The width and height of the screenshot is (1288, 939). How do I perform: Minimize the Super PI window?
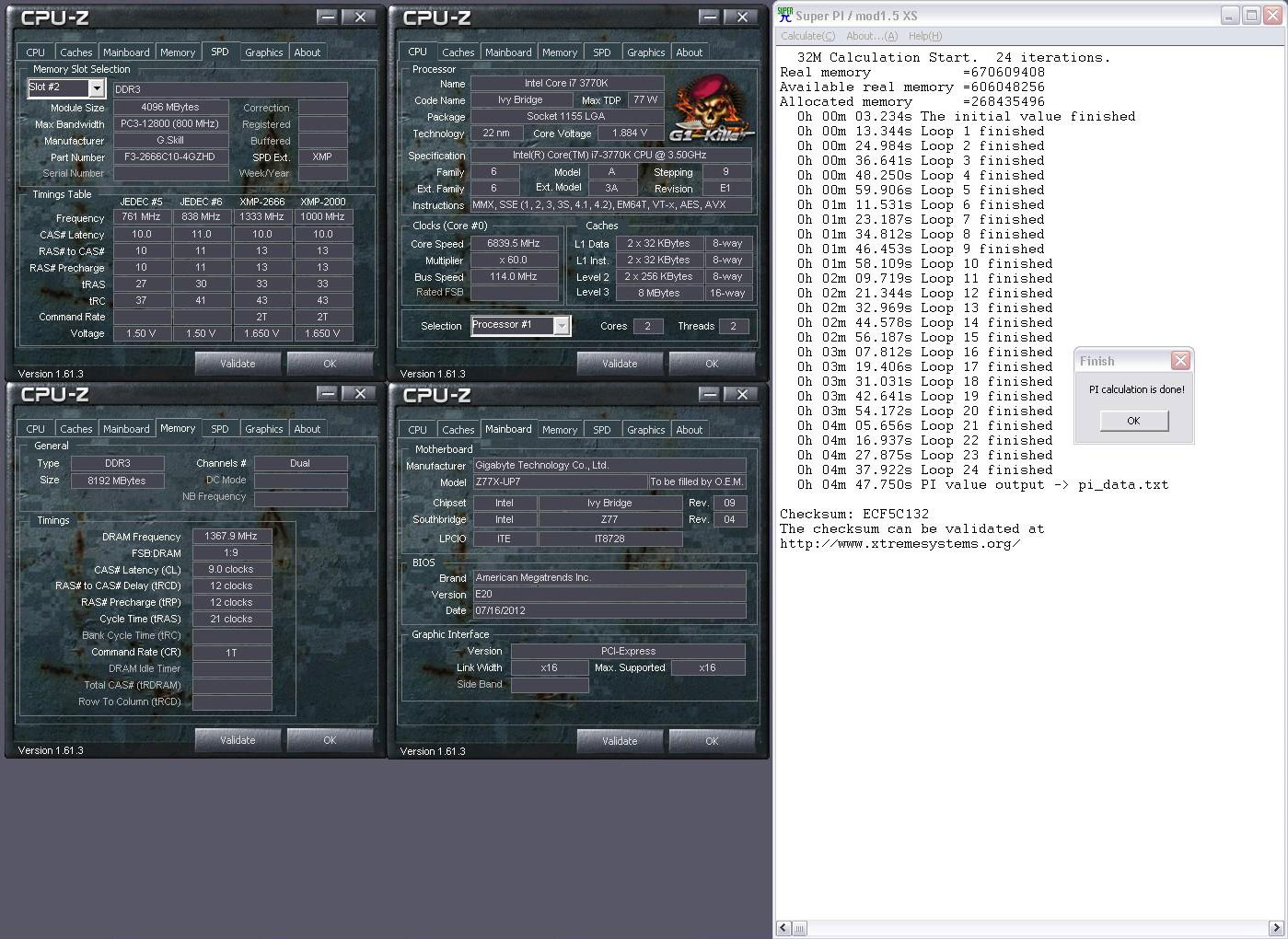(x=1230, y=16)
